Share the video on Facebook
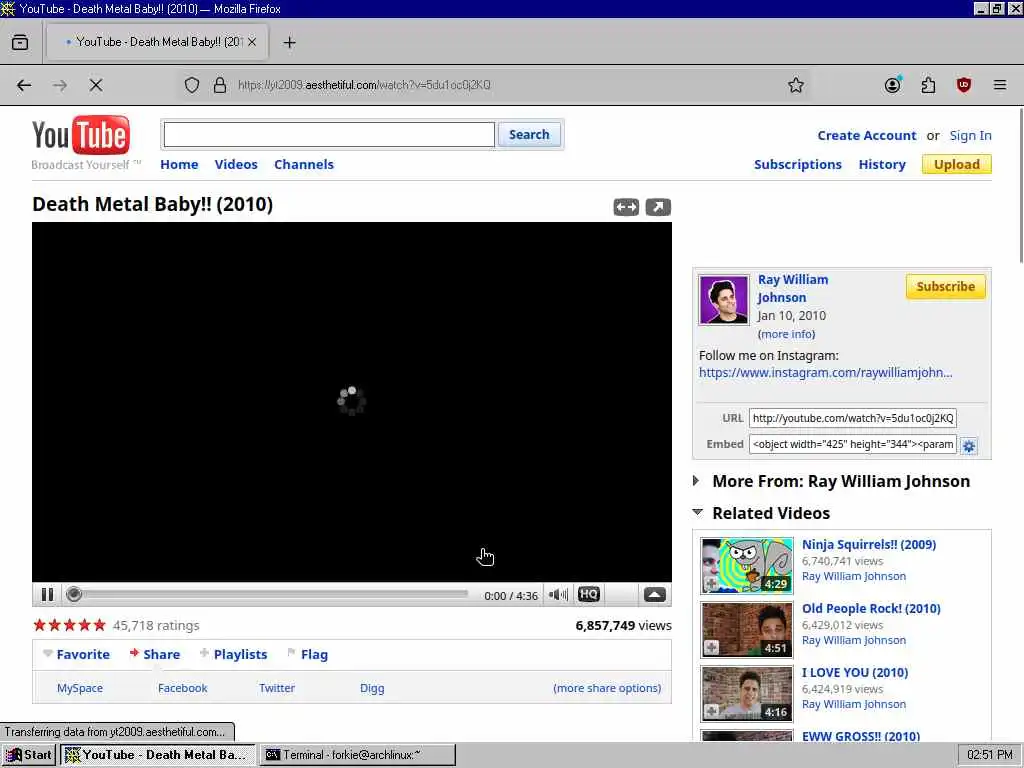This screenshot has height=768, width=1024. (x=182, y=688)
